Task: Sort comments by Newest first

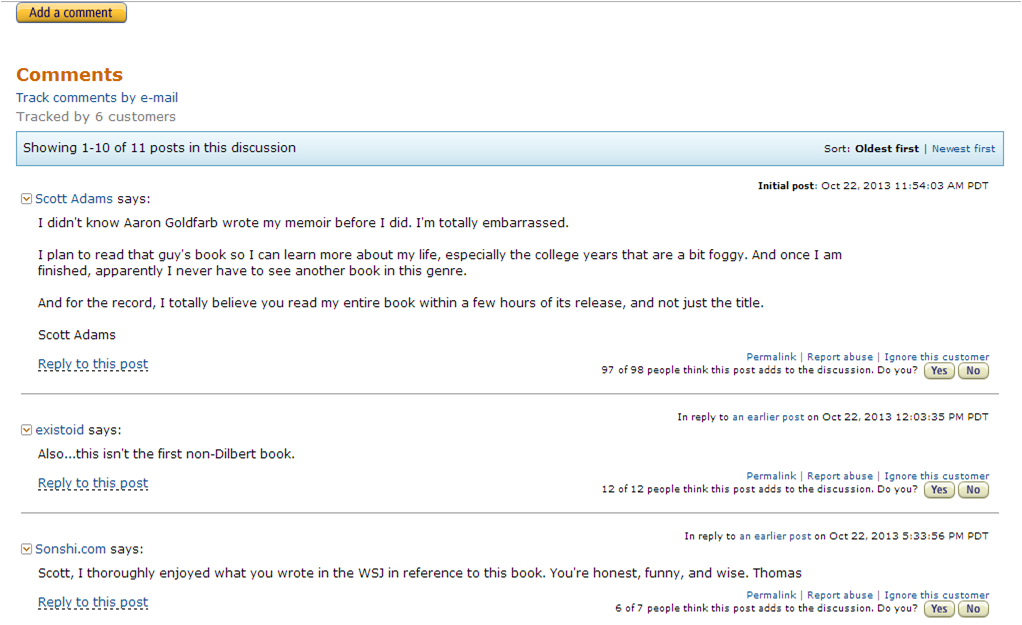Action: tap(963, 149)
